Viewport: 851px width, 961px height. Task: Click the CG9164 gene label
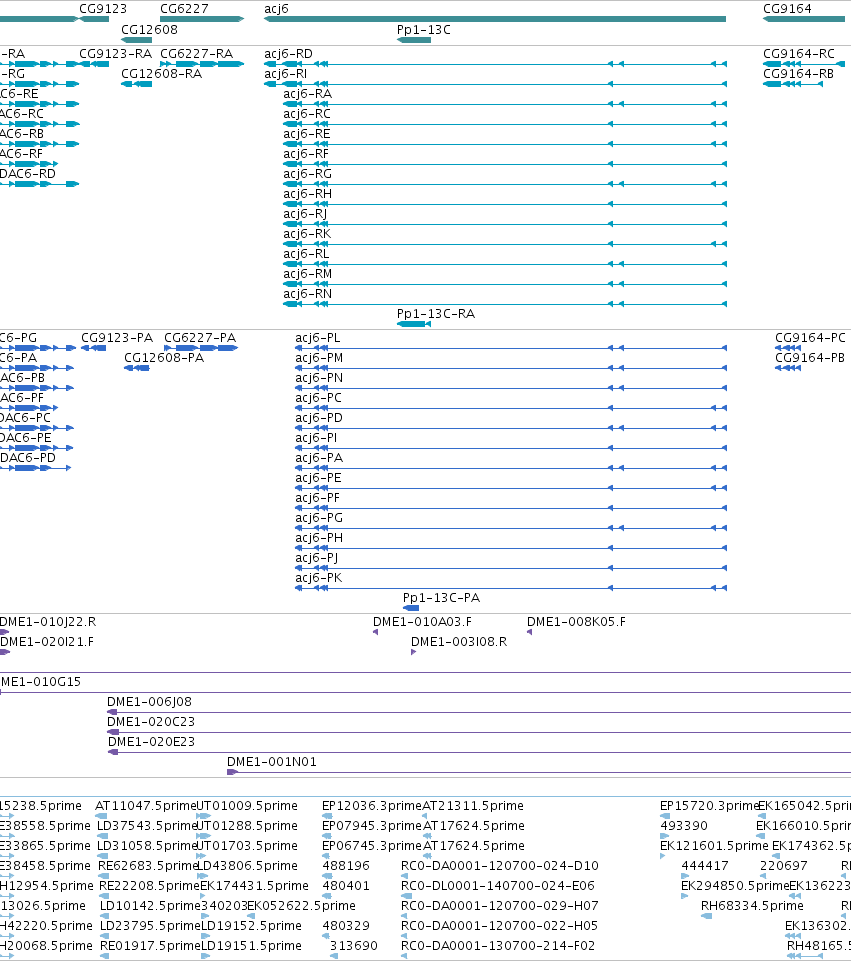pyautogui.click(x=787, y=9)
